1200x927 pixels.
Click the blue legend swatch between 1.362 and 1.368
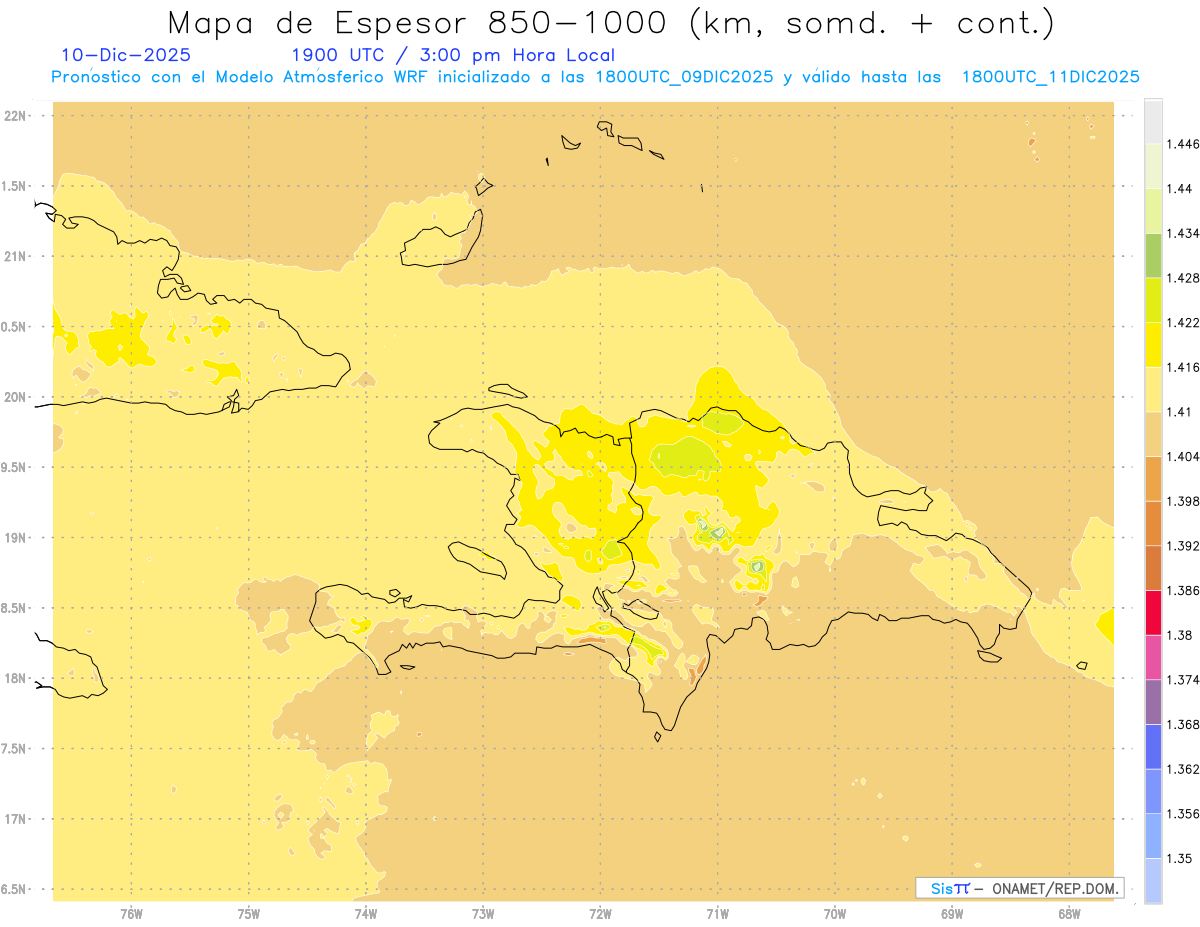[x=1153, y=746]
